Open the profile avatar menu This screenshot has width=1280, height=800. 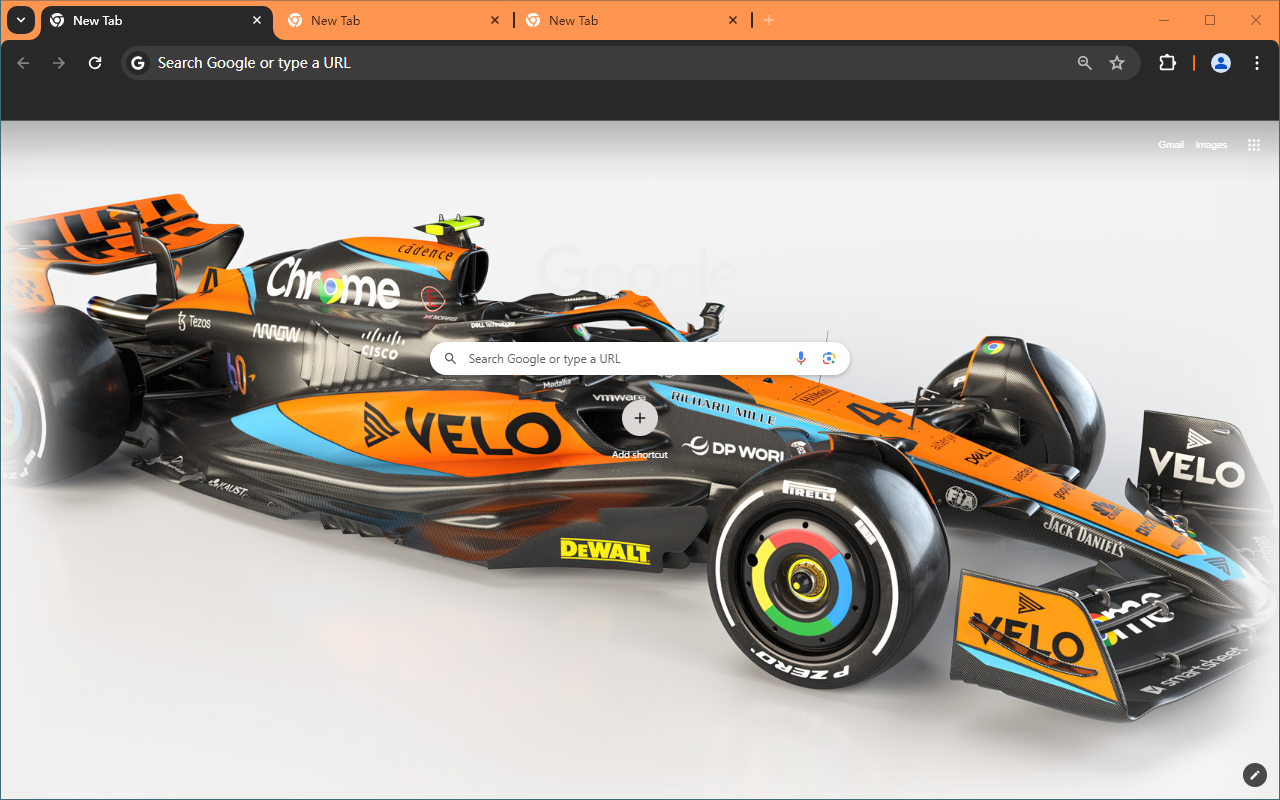1221,63
